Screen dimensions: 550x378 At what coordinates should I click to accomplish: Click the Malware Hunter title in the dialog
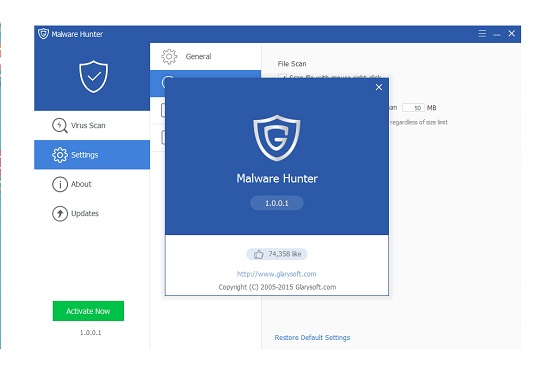click(x=277, y=178)
